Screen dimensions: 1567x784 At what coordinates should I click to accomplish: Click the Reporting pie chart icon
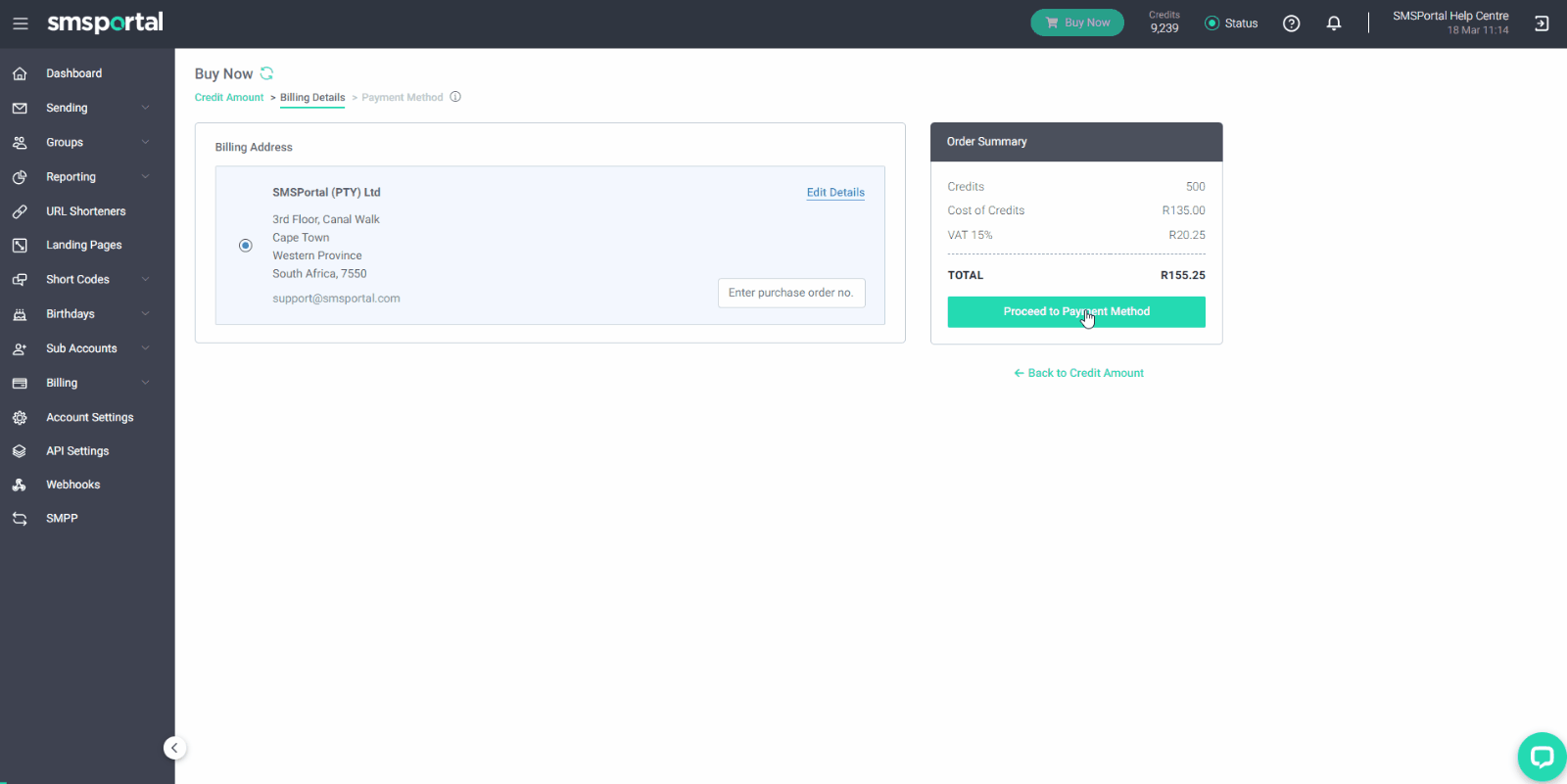point(20,177)
